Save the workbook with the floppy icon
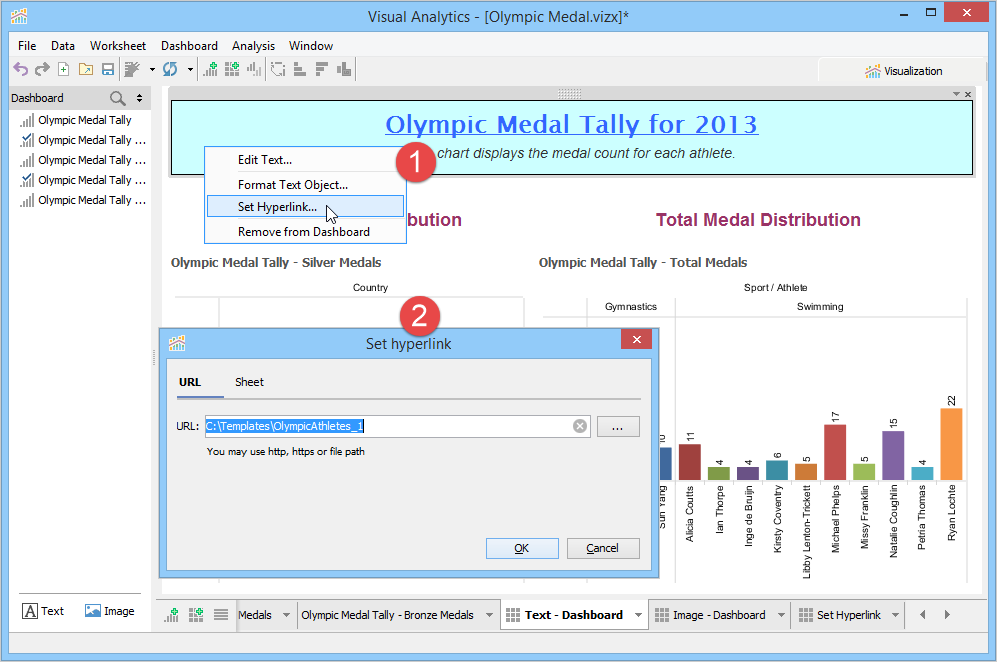 [x=108, y=69]
